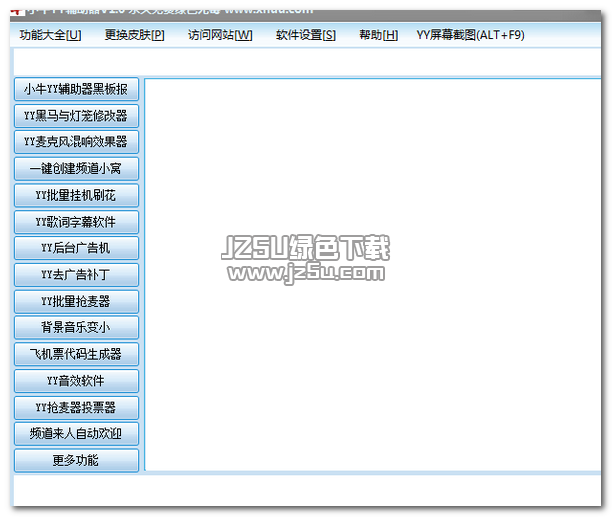612x517 pixels.
Task: Open the 功能大全[U] menu
Action: tap(50, 35)
